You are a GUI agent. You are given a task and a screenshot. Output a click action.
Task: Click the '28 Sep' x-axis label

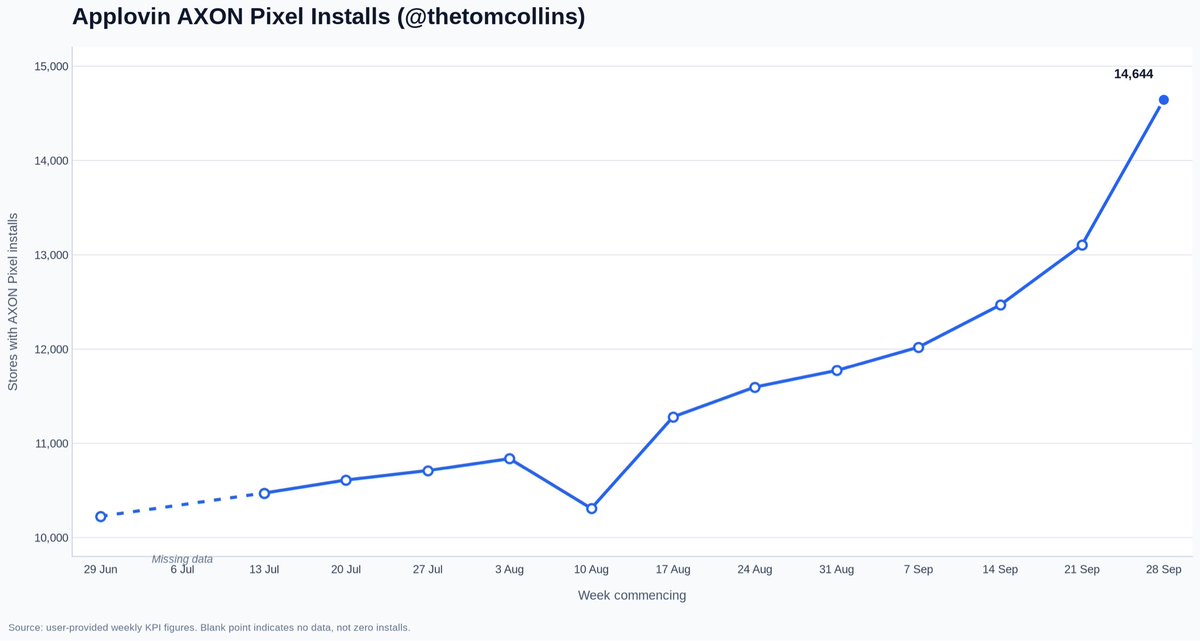click(1164, 570)
